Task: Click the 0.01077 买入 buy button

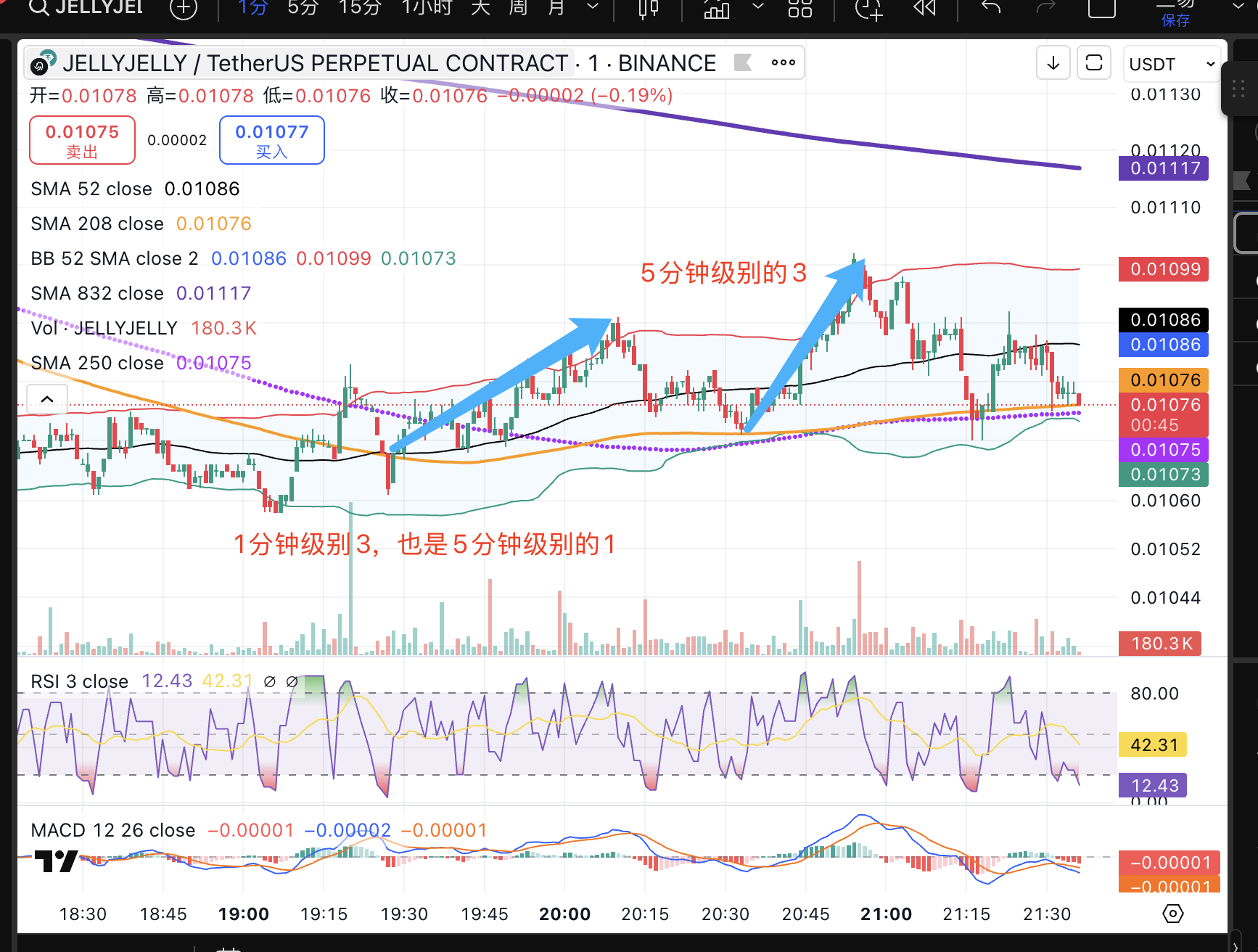Action: click(272, 140)
